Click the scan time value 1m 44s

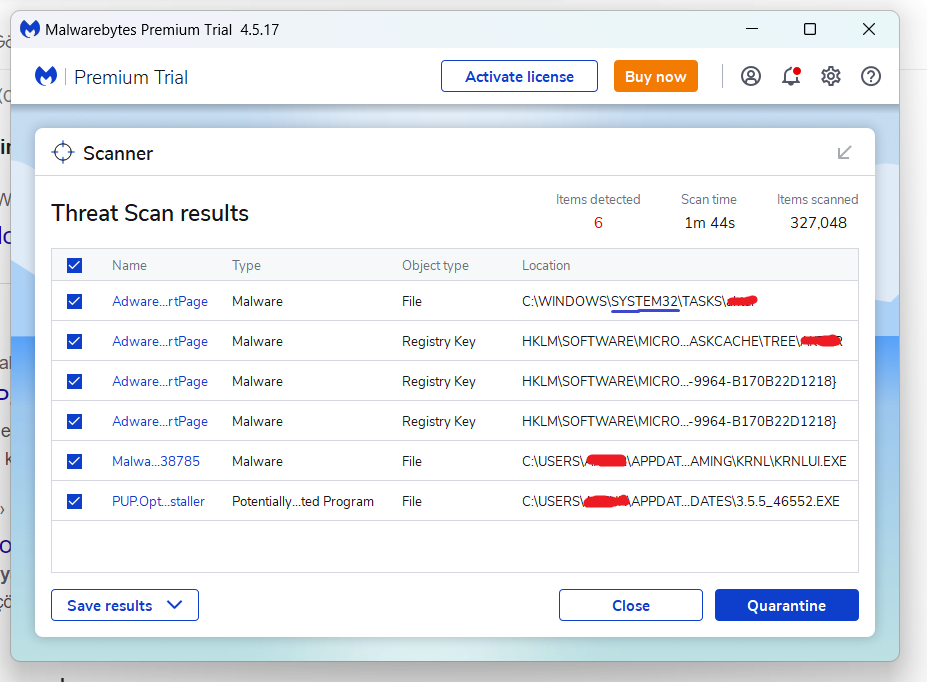(709, 223)
